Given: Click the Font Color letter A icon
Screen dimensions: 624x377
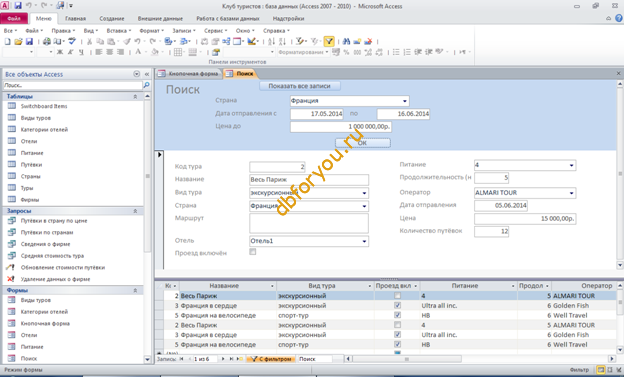Looking at the screenshot, I should [138, 52].
